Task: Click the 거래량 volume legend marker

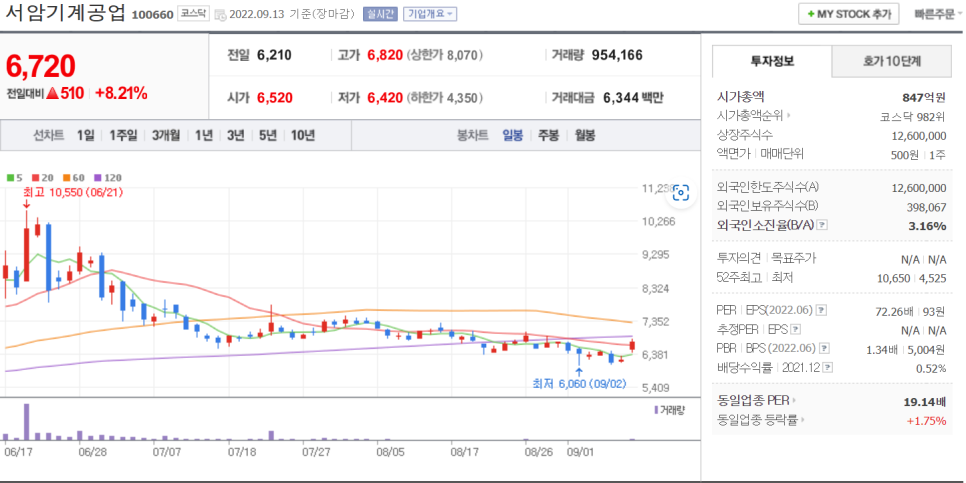Action: point(656,410)
